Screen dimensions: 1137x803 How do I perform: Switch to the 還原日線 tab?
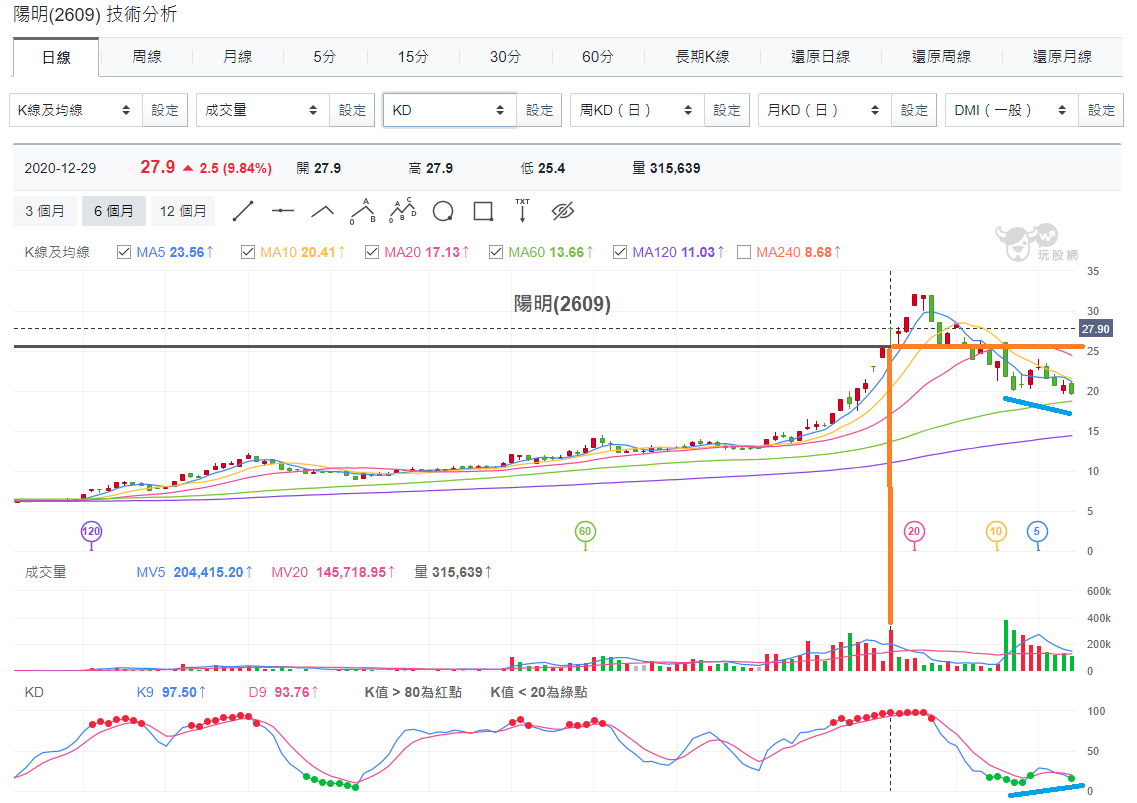point(820,57)
